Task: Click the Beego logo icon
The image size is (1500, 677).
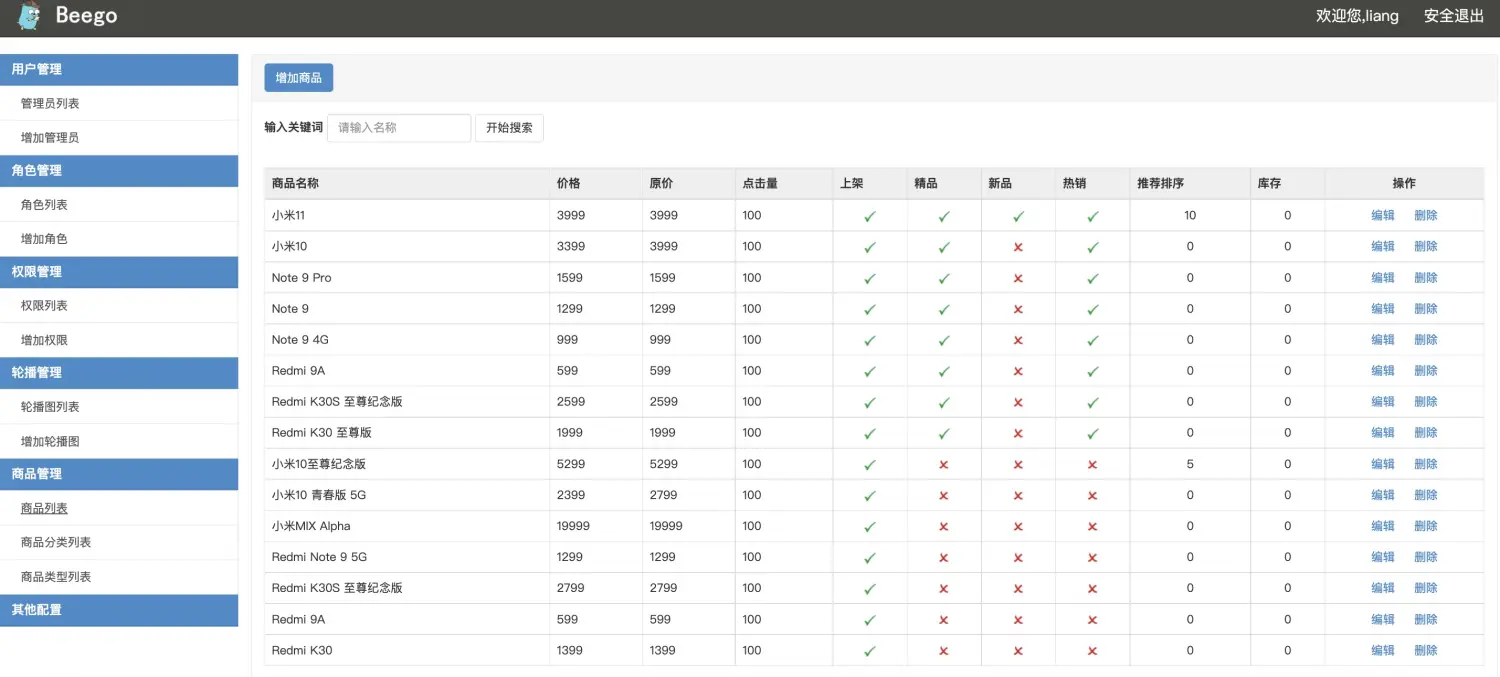Action: 29,16
